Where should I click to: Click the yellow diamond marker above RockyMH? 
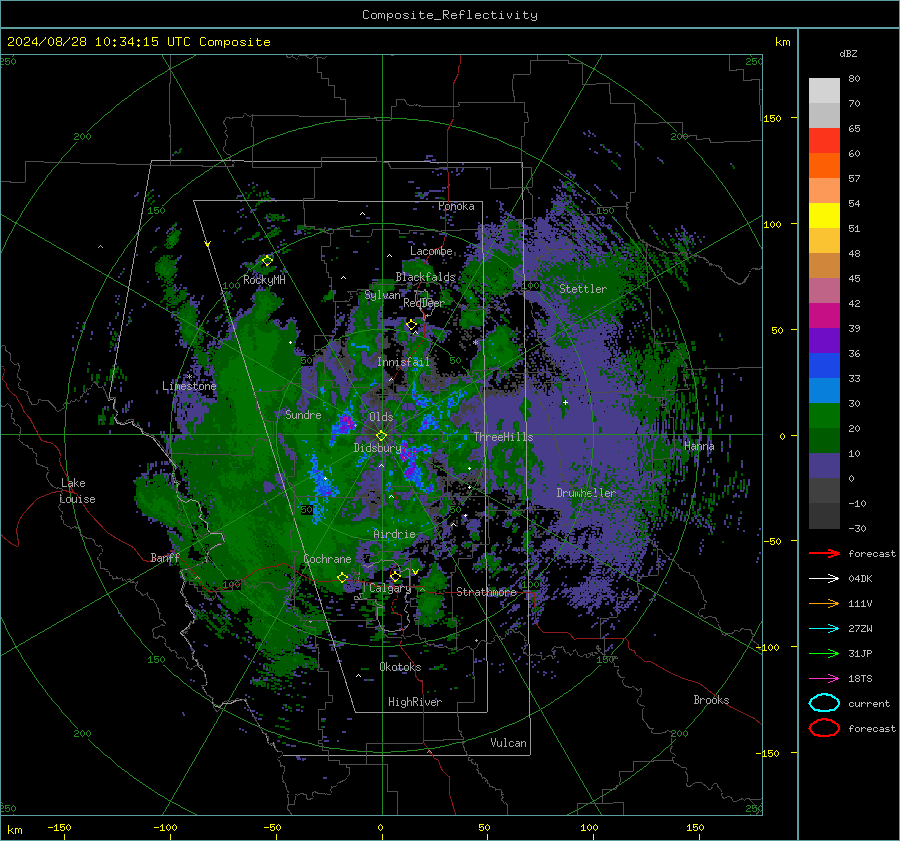click(267, 261)
